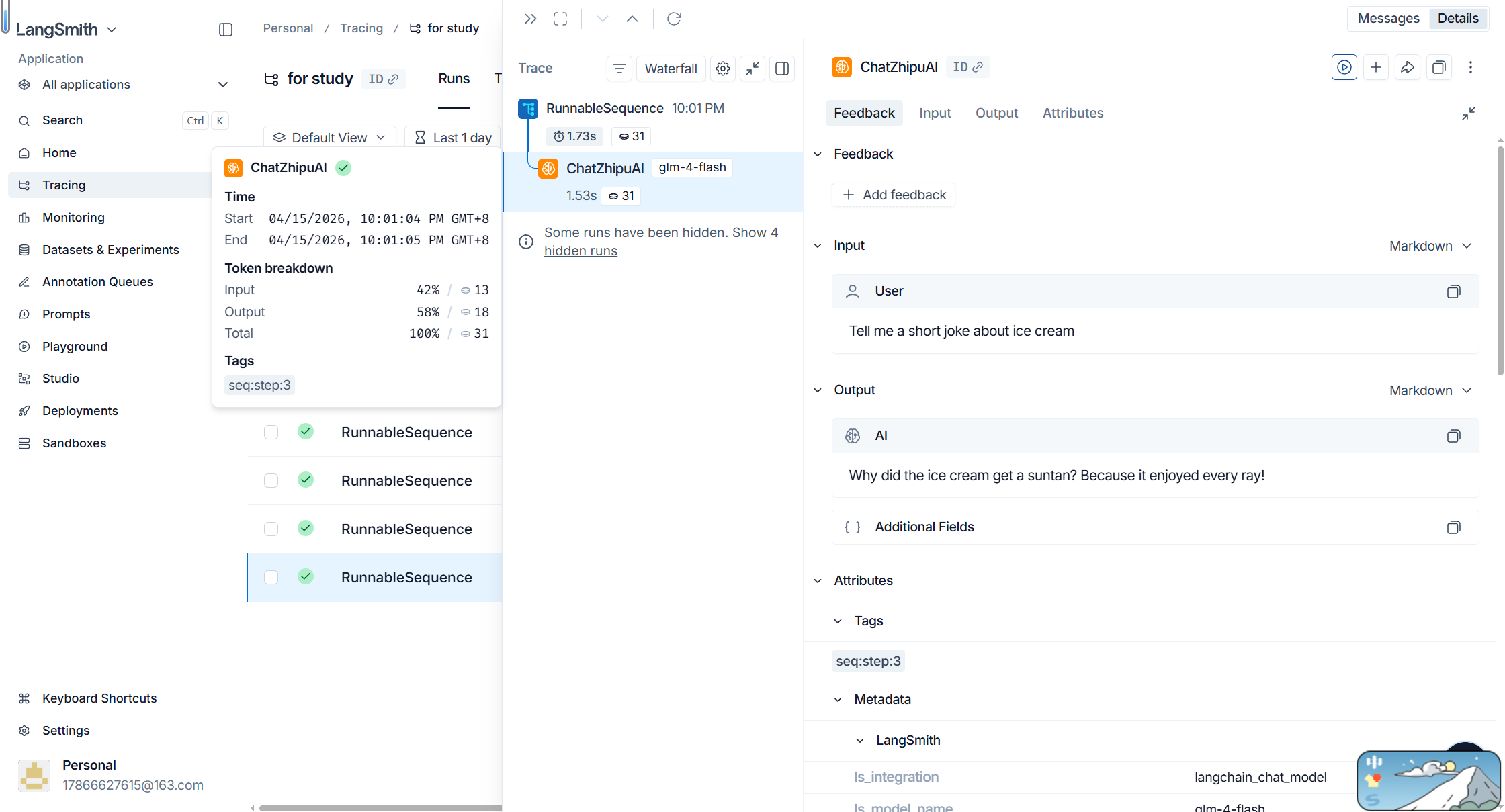Click Add feedback

click(894, 195)
